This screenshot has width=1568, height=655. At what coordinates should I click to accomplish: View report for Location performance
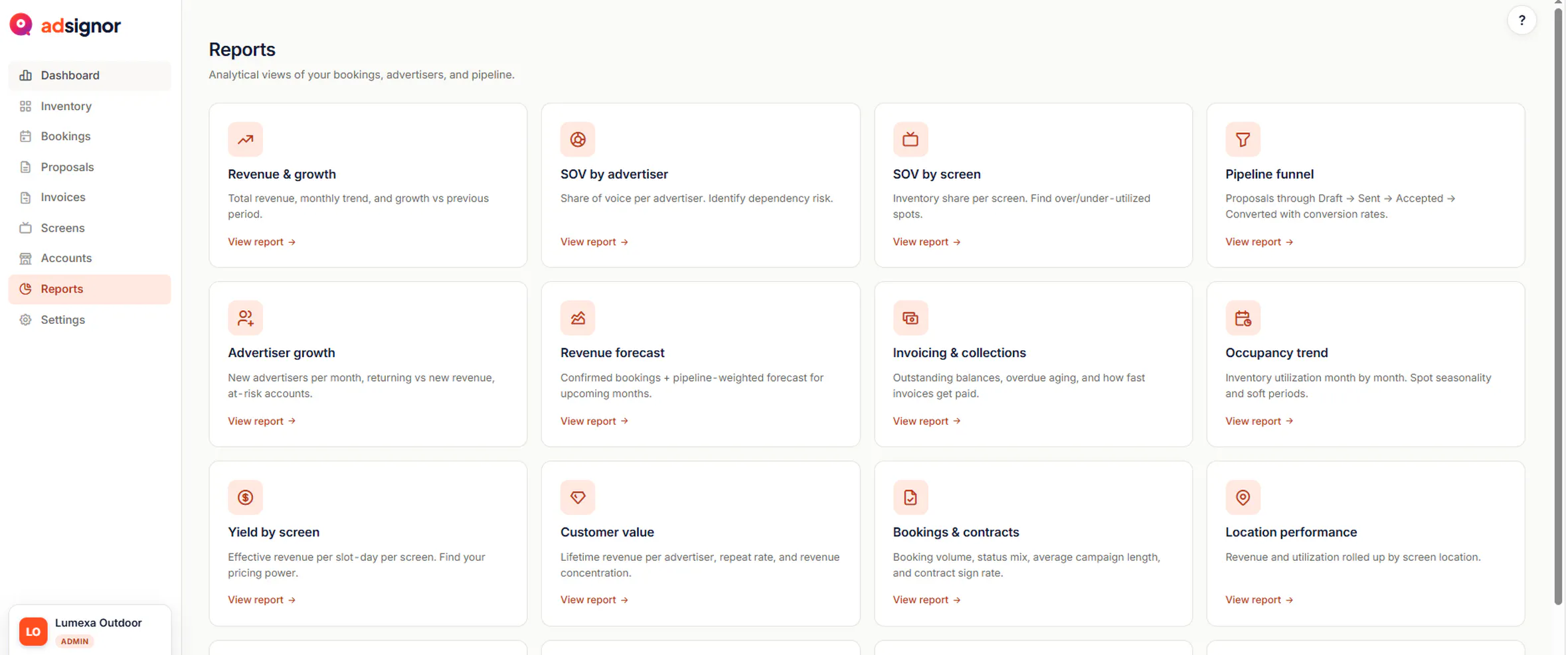point(1259,599)
